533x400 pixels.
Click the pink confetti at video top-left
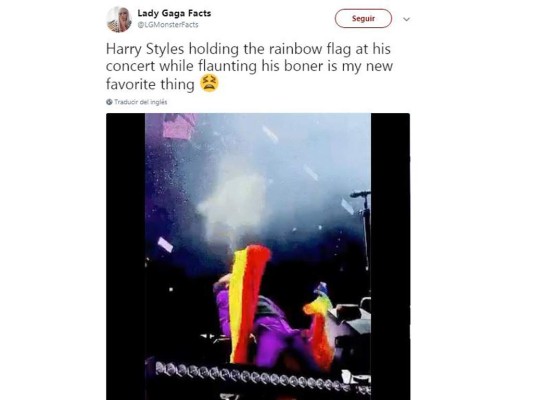[x=179, y=126]
